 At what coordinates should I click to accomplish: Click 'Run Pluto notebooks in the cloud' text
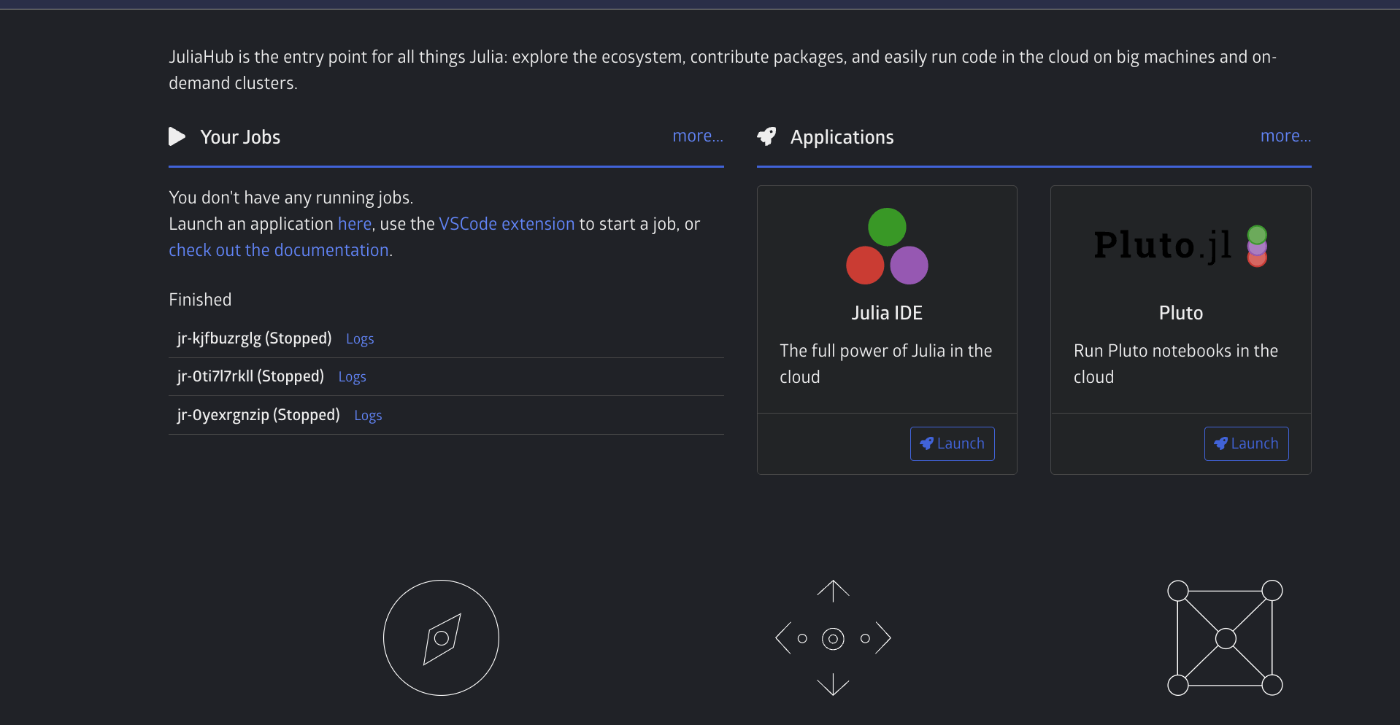click(1176, 364)
